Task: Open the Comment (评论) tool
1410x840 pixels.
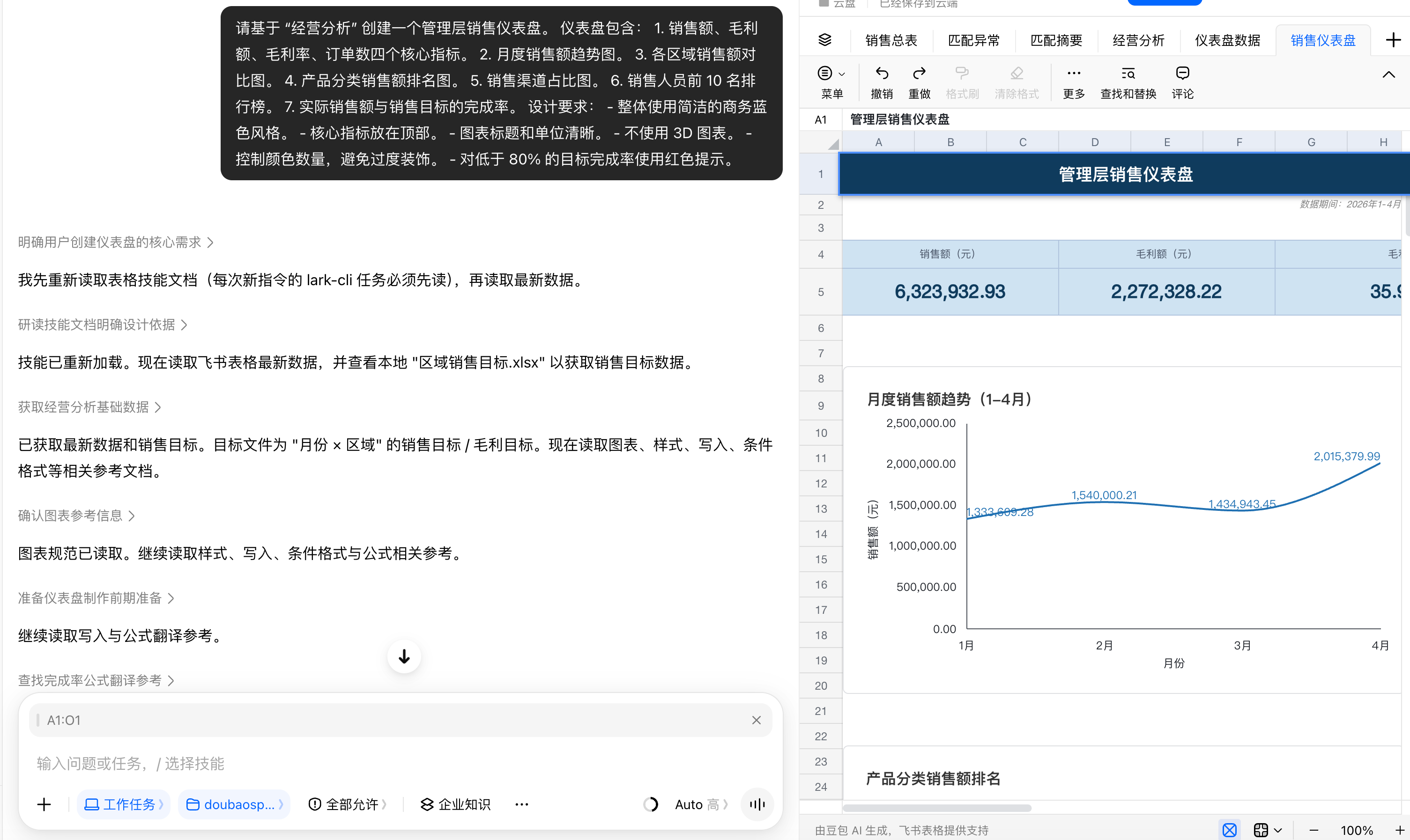Action: [x=1182, y=82]
